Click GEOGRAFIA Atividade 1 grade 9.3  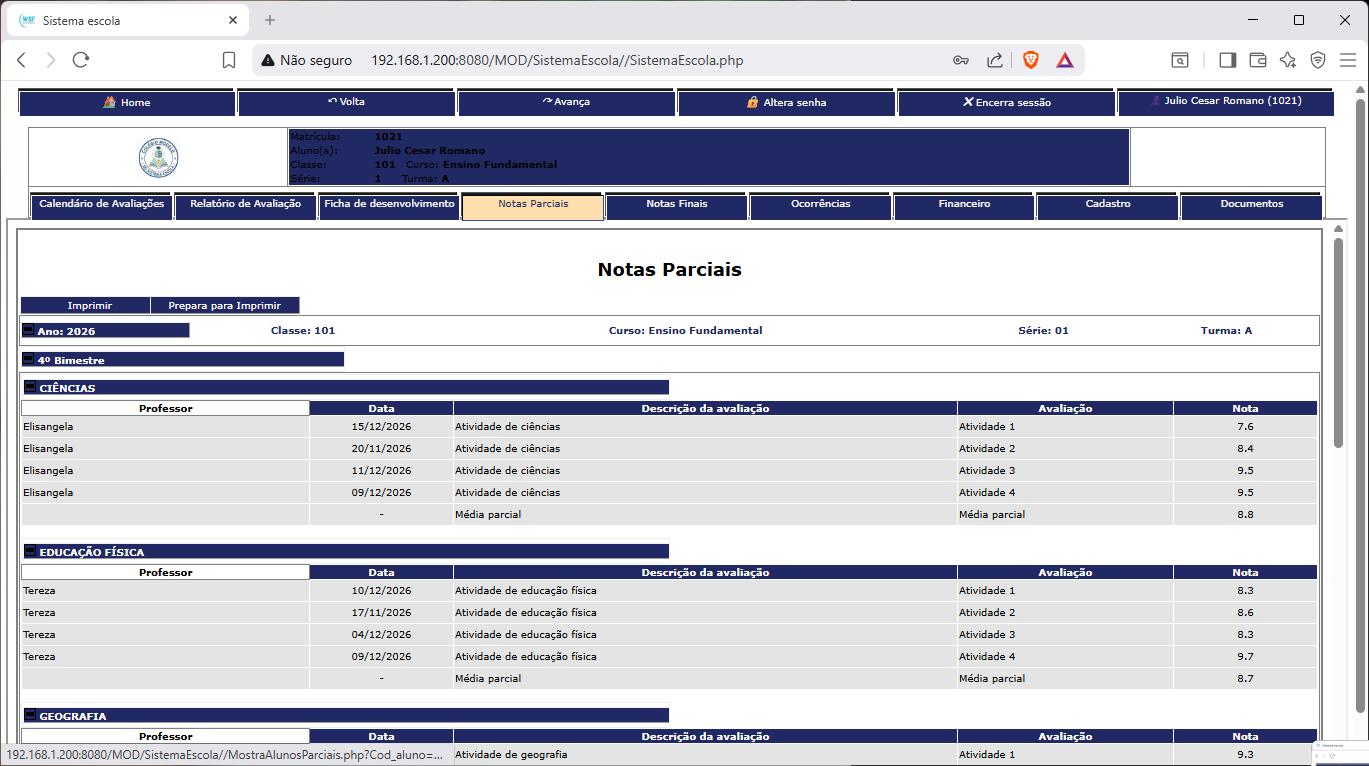[1245, 755]
